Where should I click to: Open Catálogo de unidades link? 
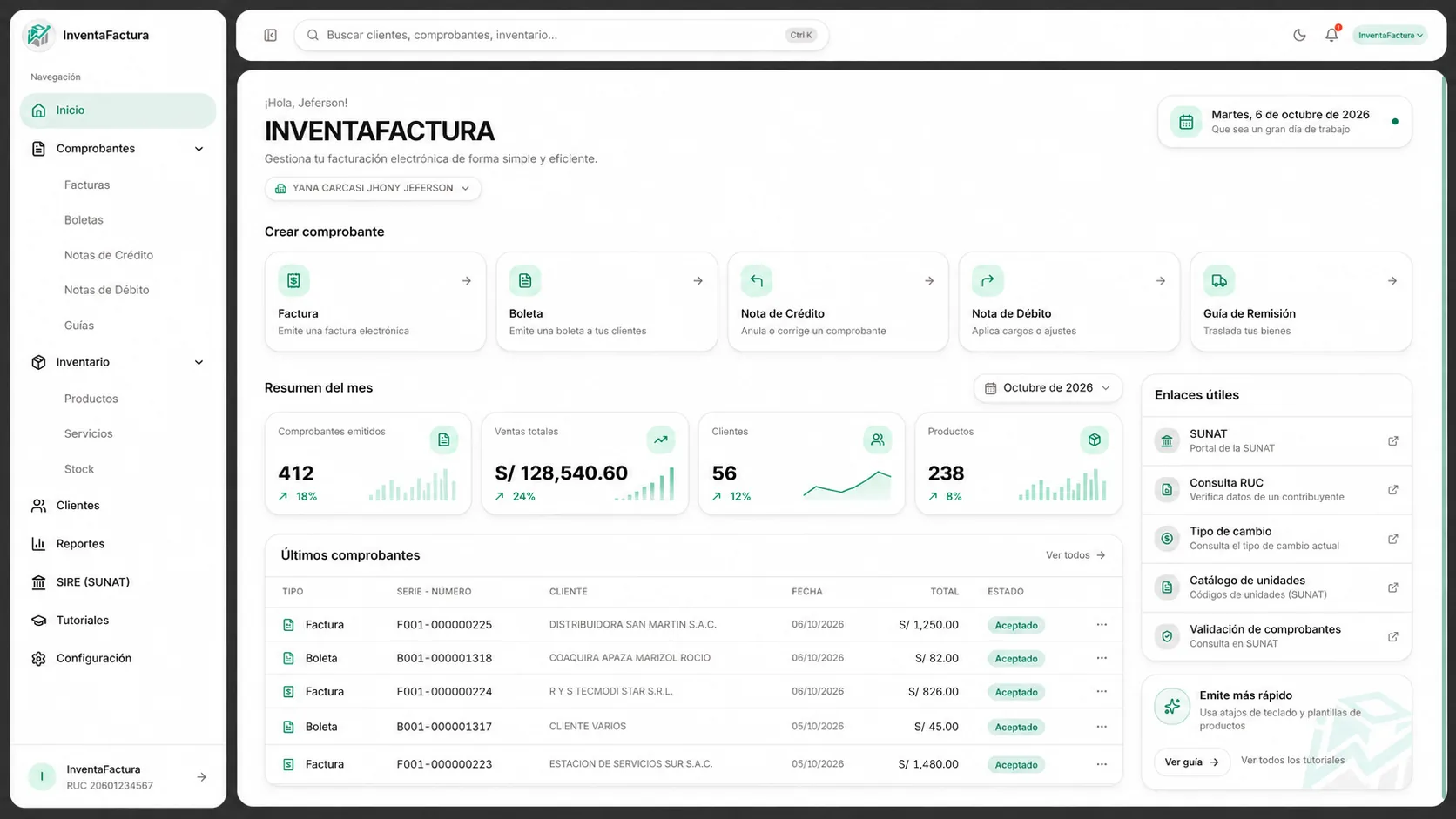click(x=1277, y=587)
